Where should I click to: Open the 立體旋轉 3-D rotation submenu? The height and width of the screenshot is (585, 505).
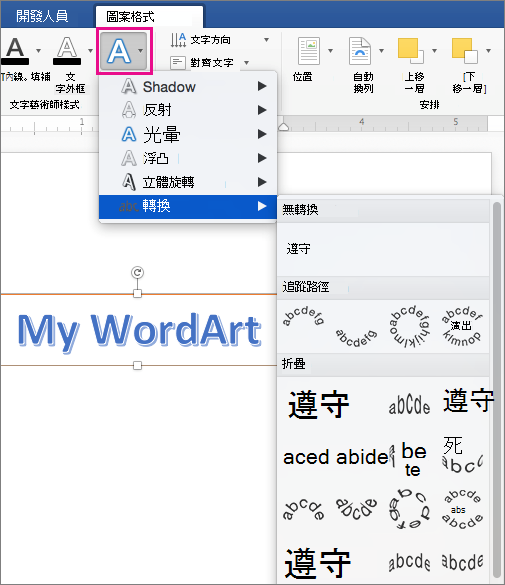tap(188, 182)
